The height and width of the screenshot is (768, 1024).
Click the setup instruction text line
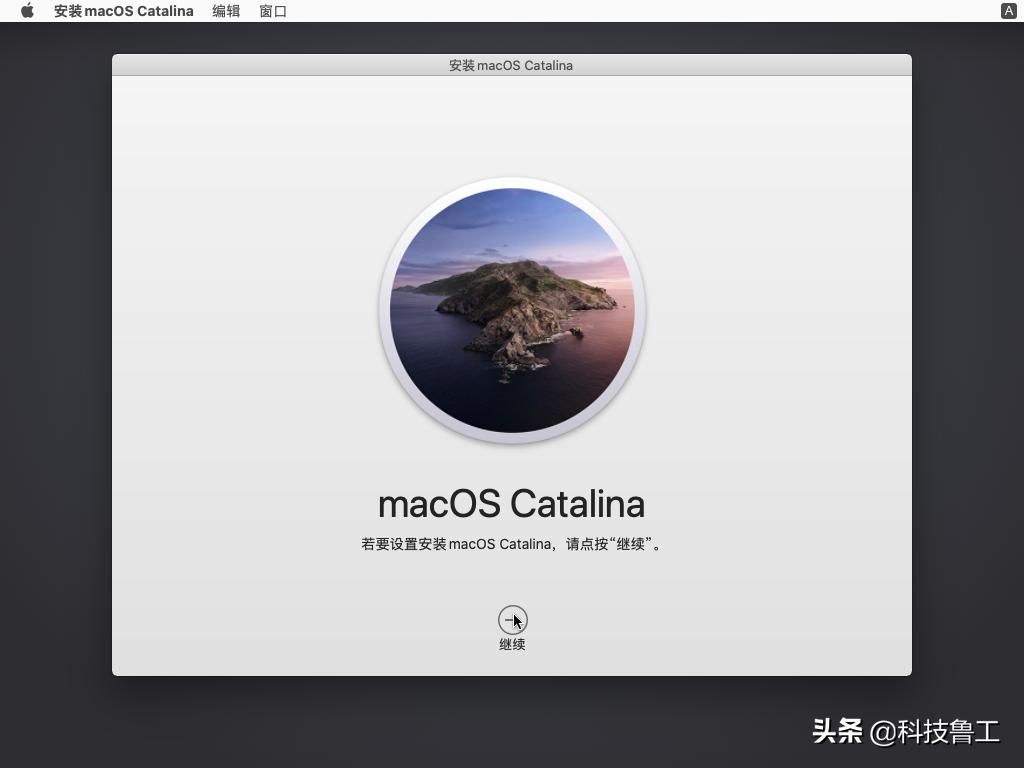[x=512, y=543]
